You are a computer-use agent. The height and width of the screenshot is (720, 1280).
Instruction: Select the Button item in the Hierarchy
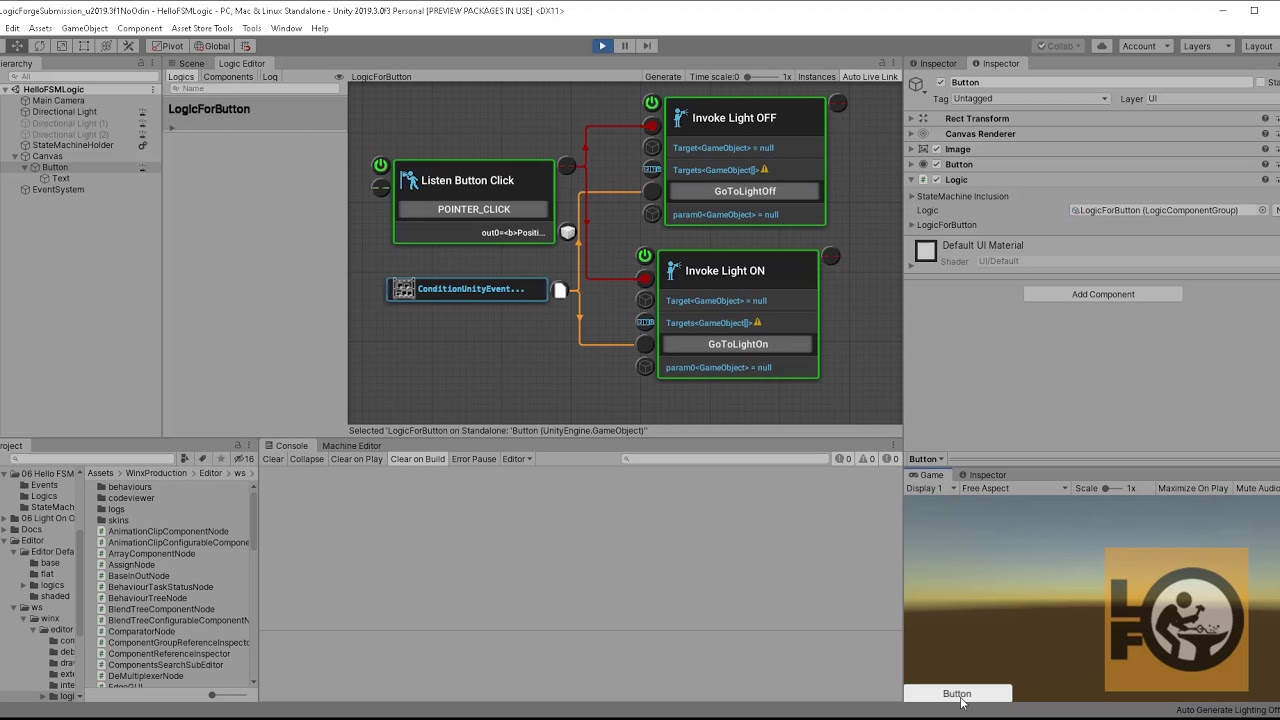click(54, 166)
